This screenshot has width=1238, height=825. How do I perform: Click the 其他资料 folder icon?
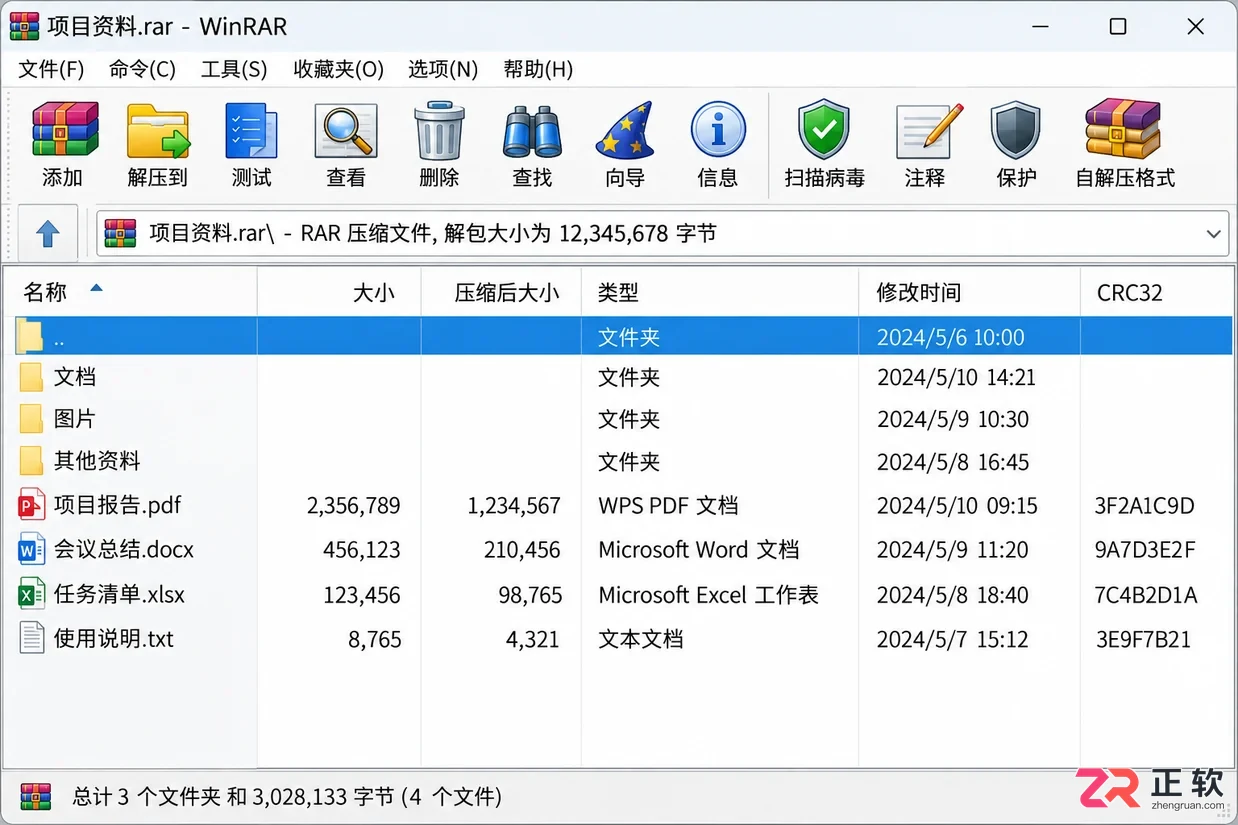[x=31, y=461]
